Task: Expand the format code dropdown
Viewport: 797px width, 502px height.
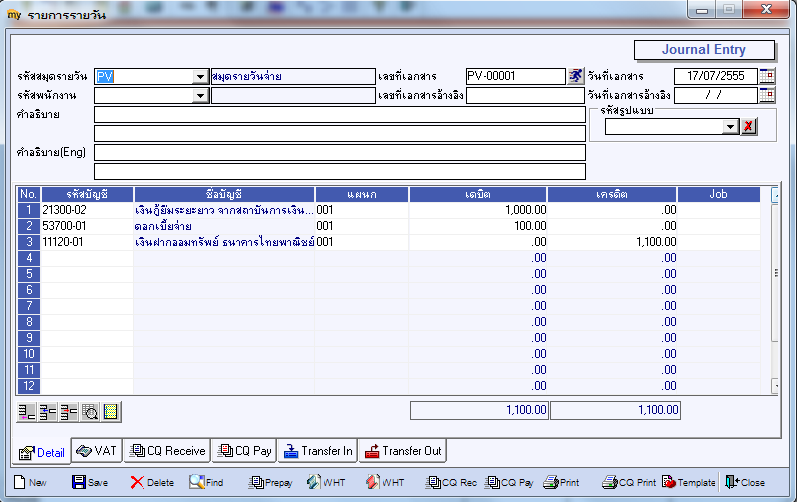Action: click(731, 127)
